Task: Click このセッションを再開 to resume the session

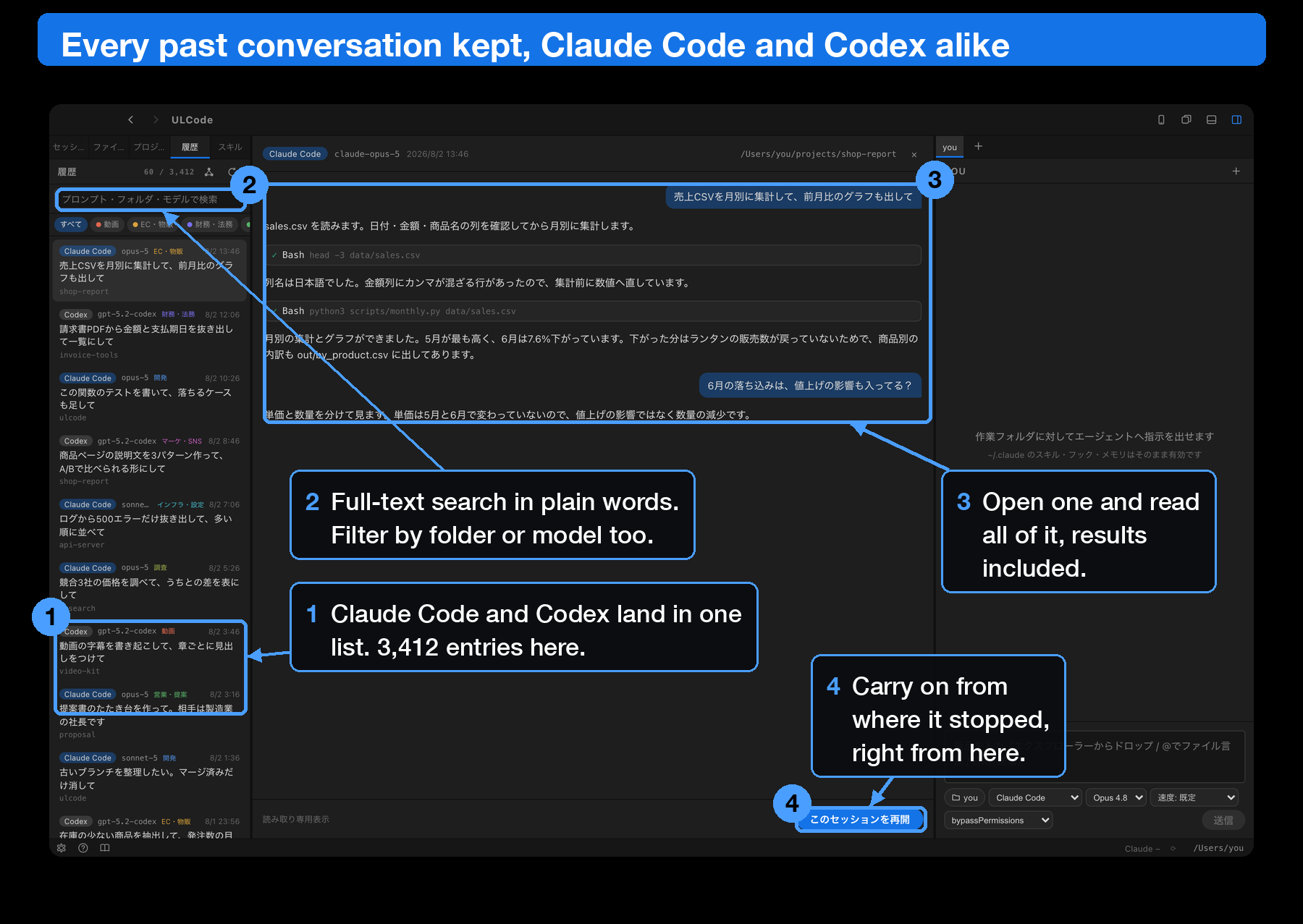Action: click(x=860, y=820)
